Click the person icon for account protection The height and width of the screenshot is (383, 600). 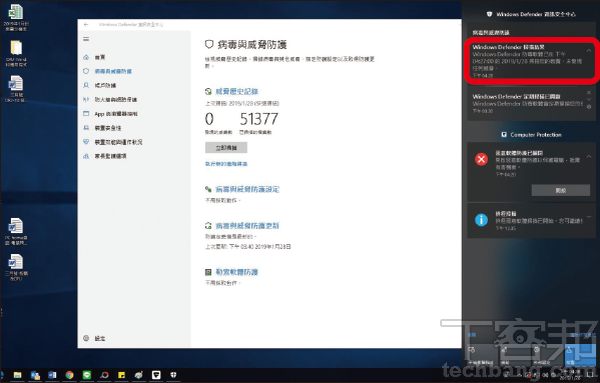(x=86, y=85)
